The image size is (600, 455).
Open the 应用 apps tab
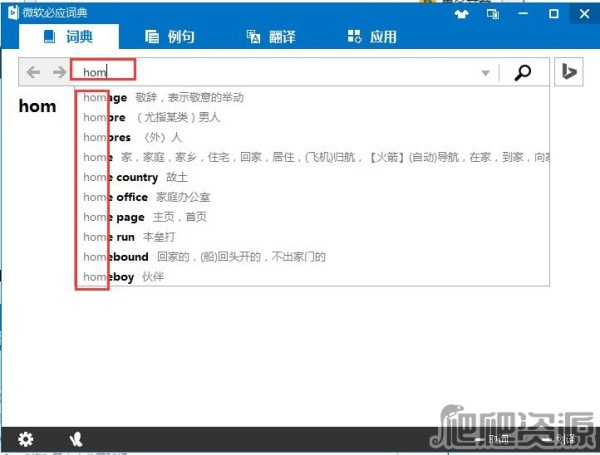tap(372, 37)
